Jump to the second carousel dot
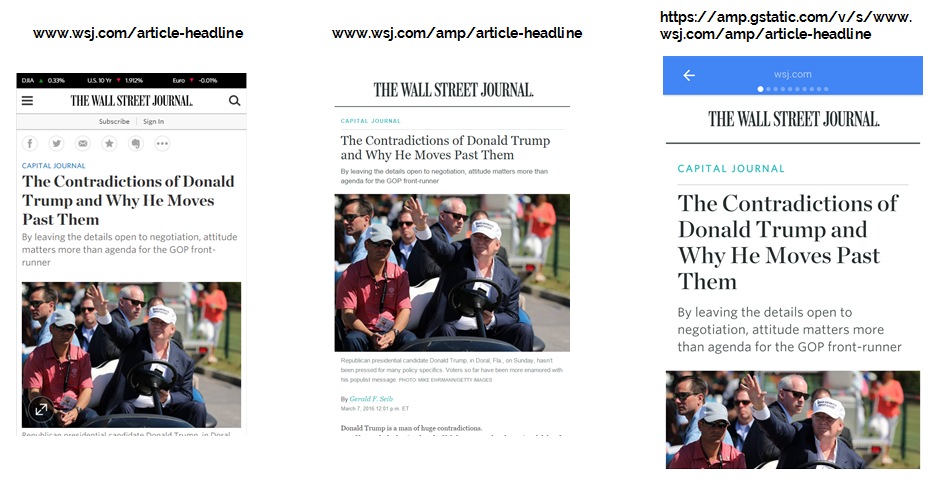This screenshot has height=497, width=940. [x=768, y=89]
